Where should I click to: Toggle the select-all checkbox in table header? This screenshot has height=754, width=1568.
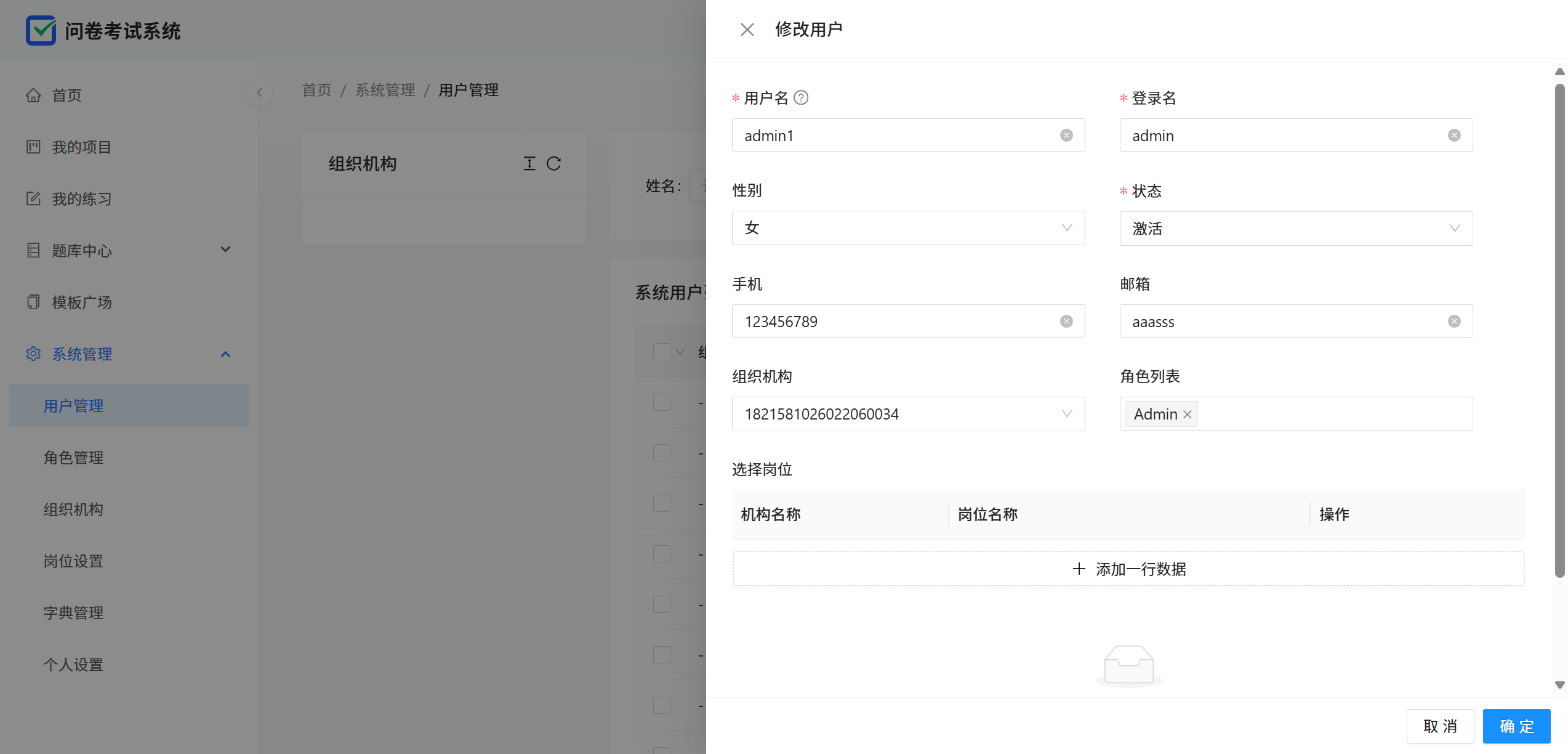click(x=662, y=352)
